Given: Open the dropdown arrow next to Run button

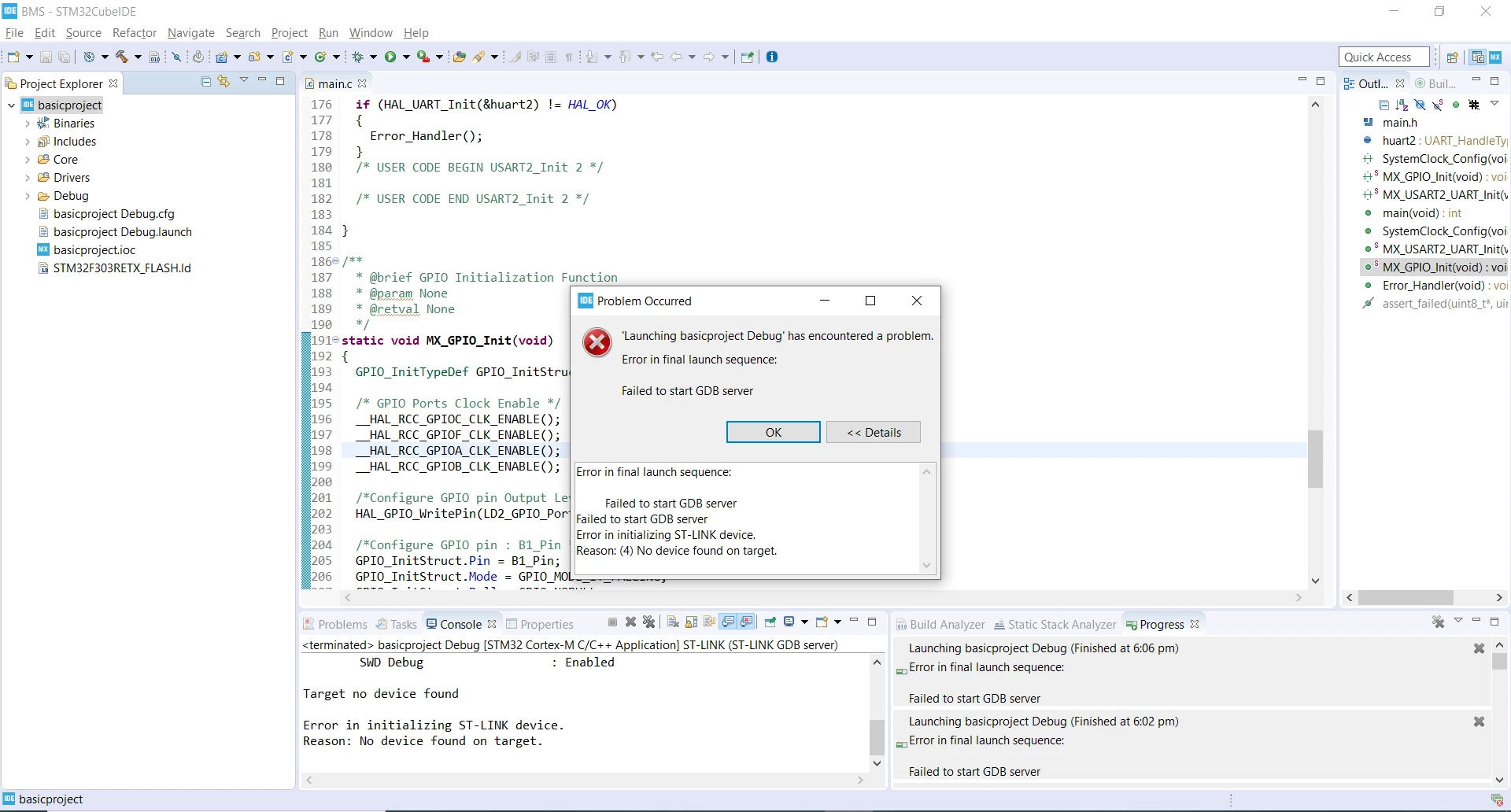Looking at the screenshot, I should [x=406, y=57].
